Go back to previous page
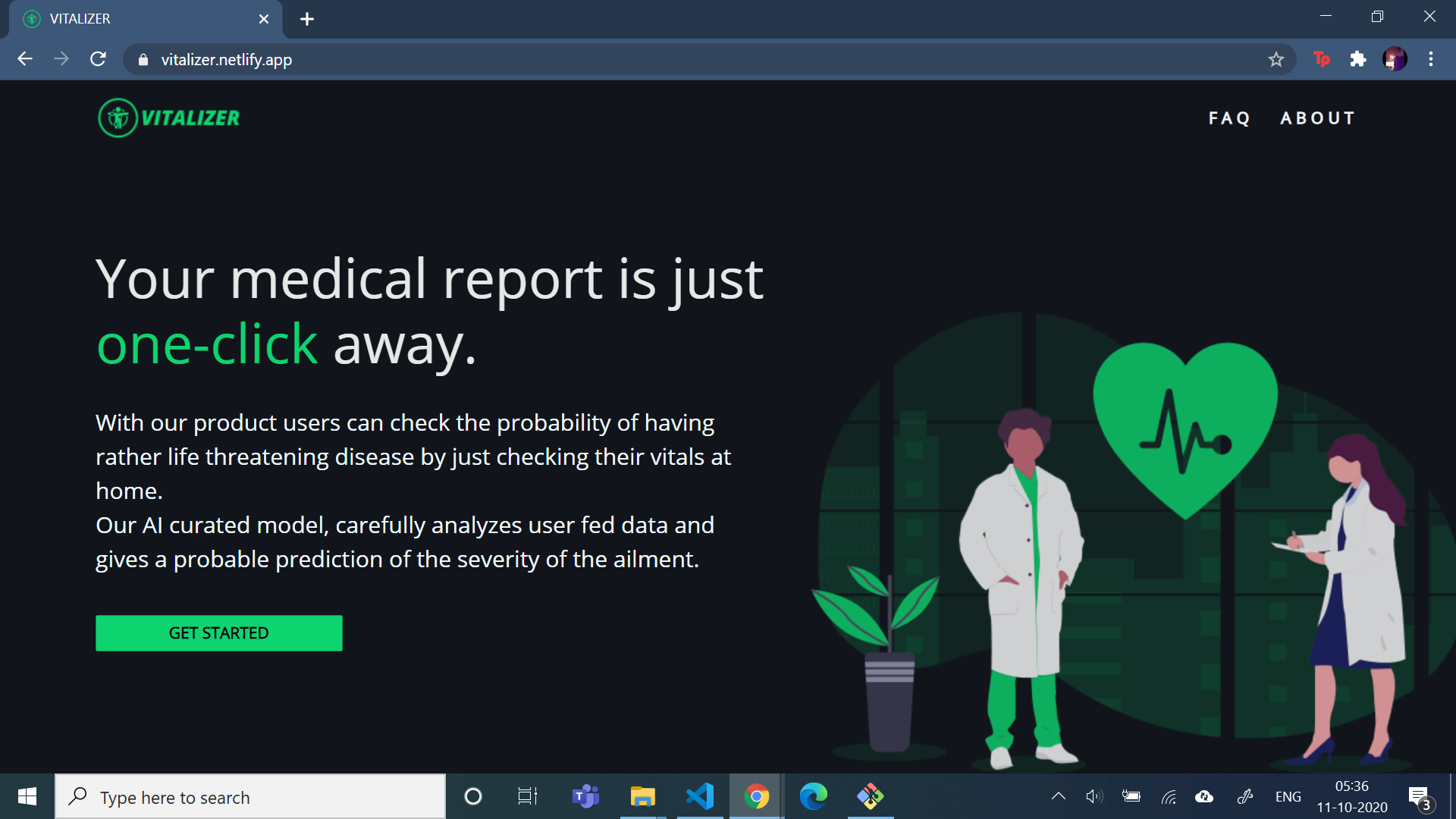 pyautogui.click(x=25, y=59)
